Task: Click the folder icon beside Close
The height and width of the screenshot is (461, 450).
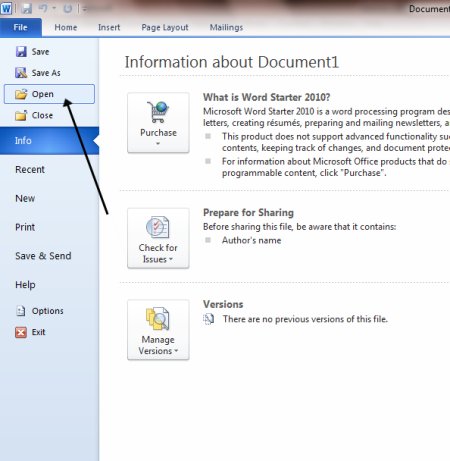Action: pyautogui.click(x=21, y=116)
